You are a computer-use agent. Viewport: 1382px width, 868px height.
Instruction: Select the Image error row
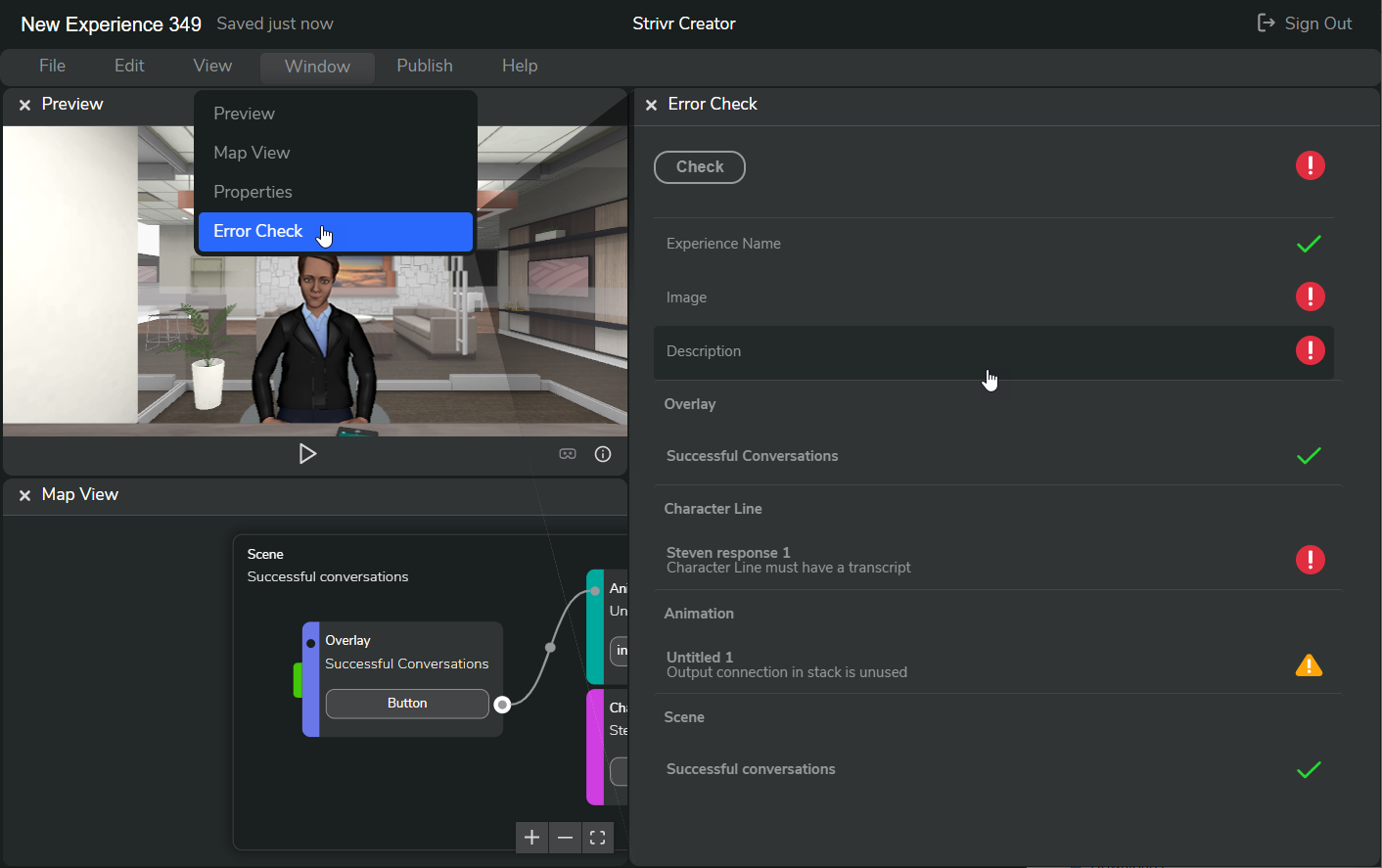click(x=993, y=297)
